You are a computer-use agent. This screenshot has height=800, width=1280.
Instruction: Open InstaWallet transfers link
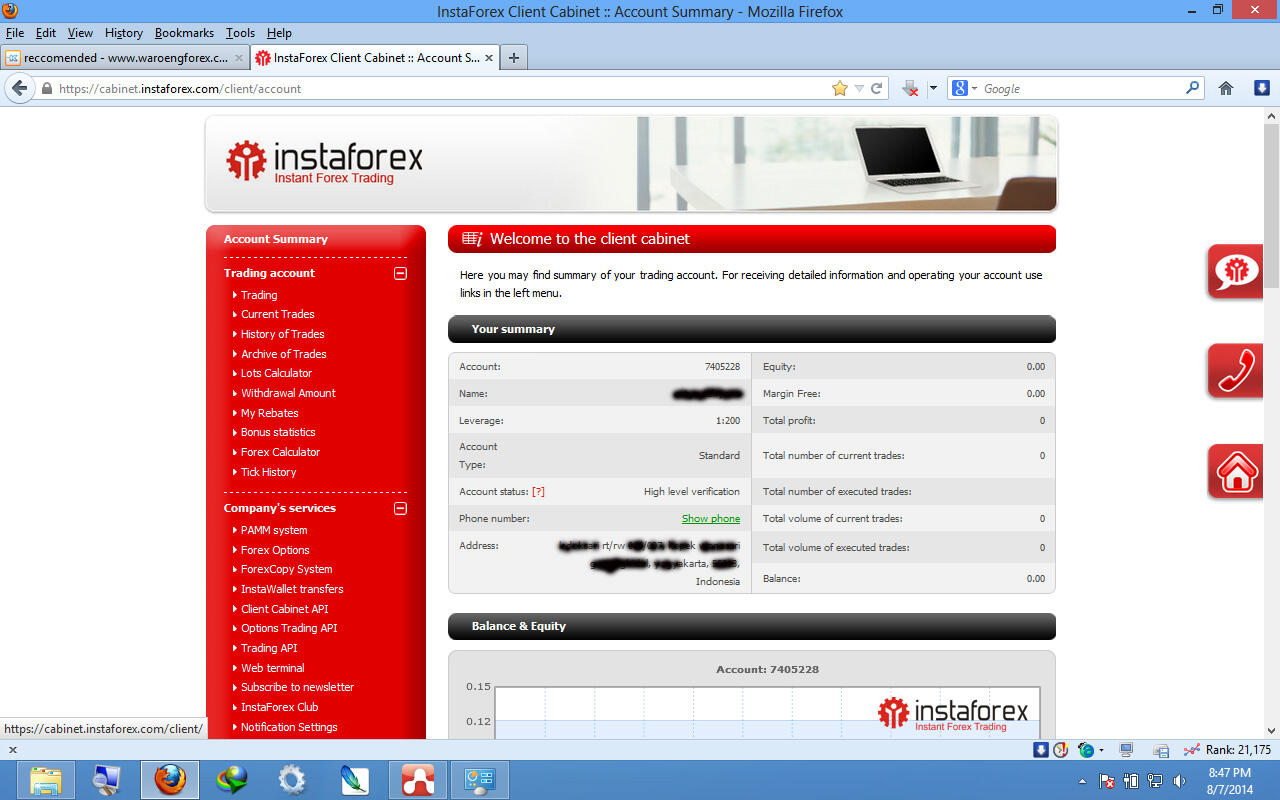292,589
